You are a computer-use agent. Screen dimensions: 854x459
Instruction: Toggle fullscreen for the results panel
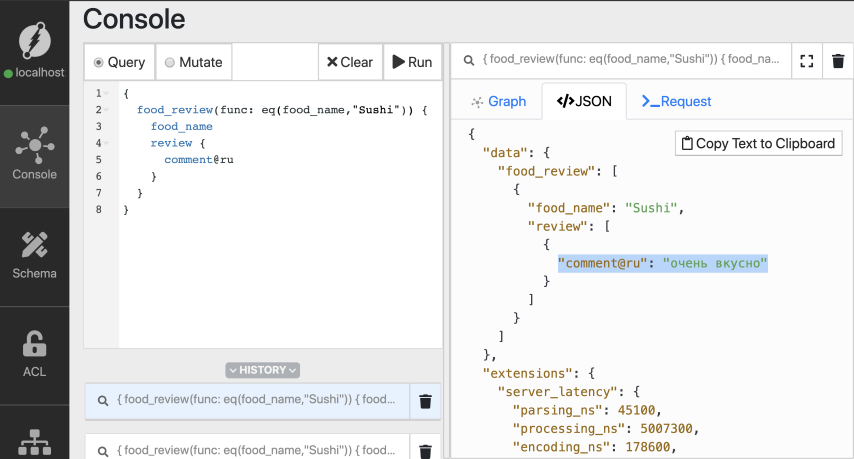(807, 61)
